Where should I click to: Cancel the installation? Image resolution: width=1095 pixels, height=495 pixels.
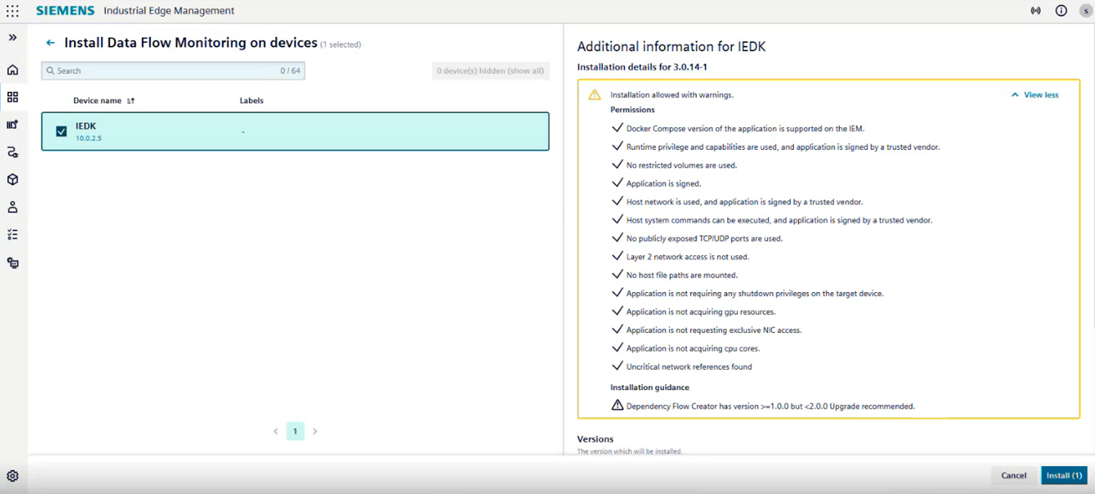point(1013,475)
